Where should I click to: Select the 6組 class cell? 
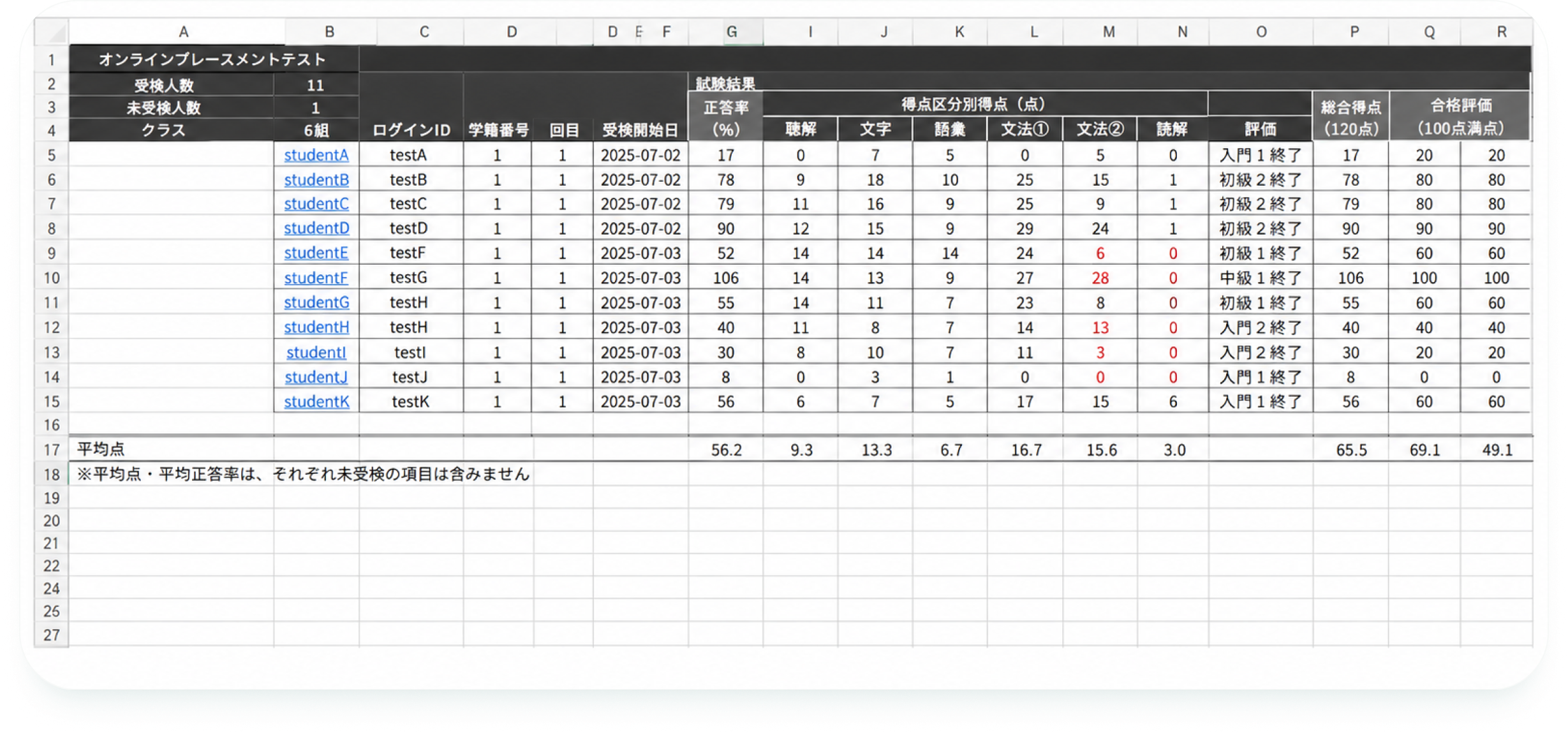pyautogui.click(x=316, y=130)
